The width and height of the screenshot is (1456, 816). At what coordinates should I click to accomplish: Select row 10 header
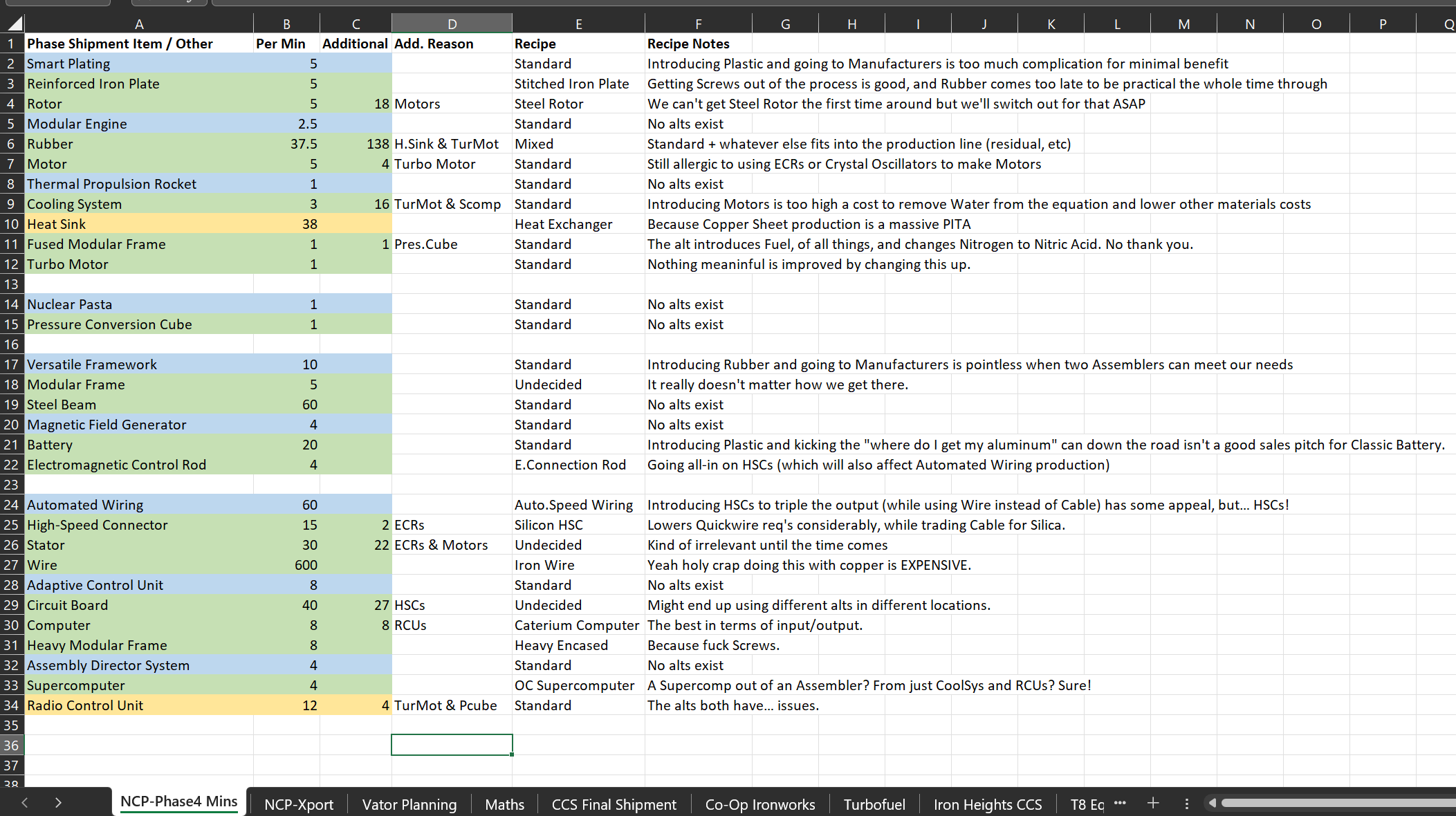[12, 224]
